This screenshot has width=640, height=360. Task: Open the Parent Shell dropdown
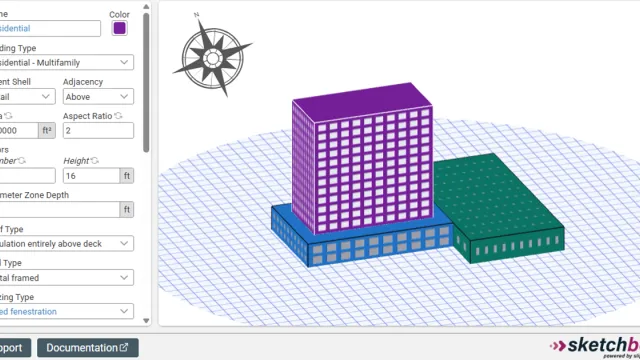(x=27, y=97)
